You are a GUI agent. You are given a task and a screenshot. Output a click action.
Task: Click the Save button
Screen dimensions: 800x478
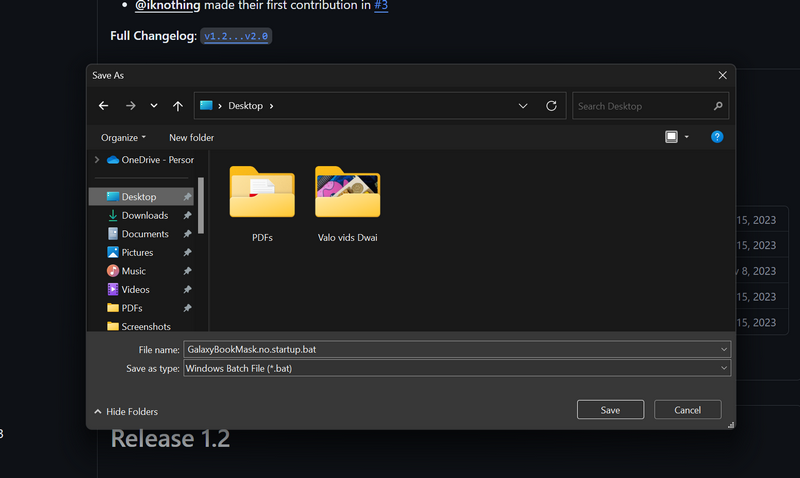(x=610, y=410)
